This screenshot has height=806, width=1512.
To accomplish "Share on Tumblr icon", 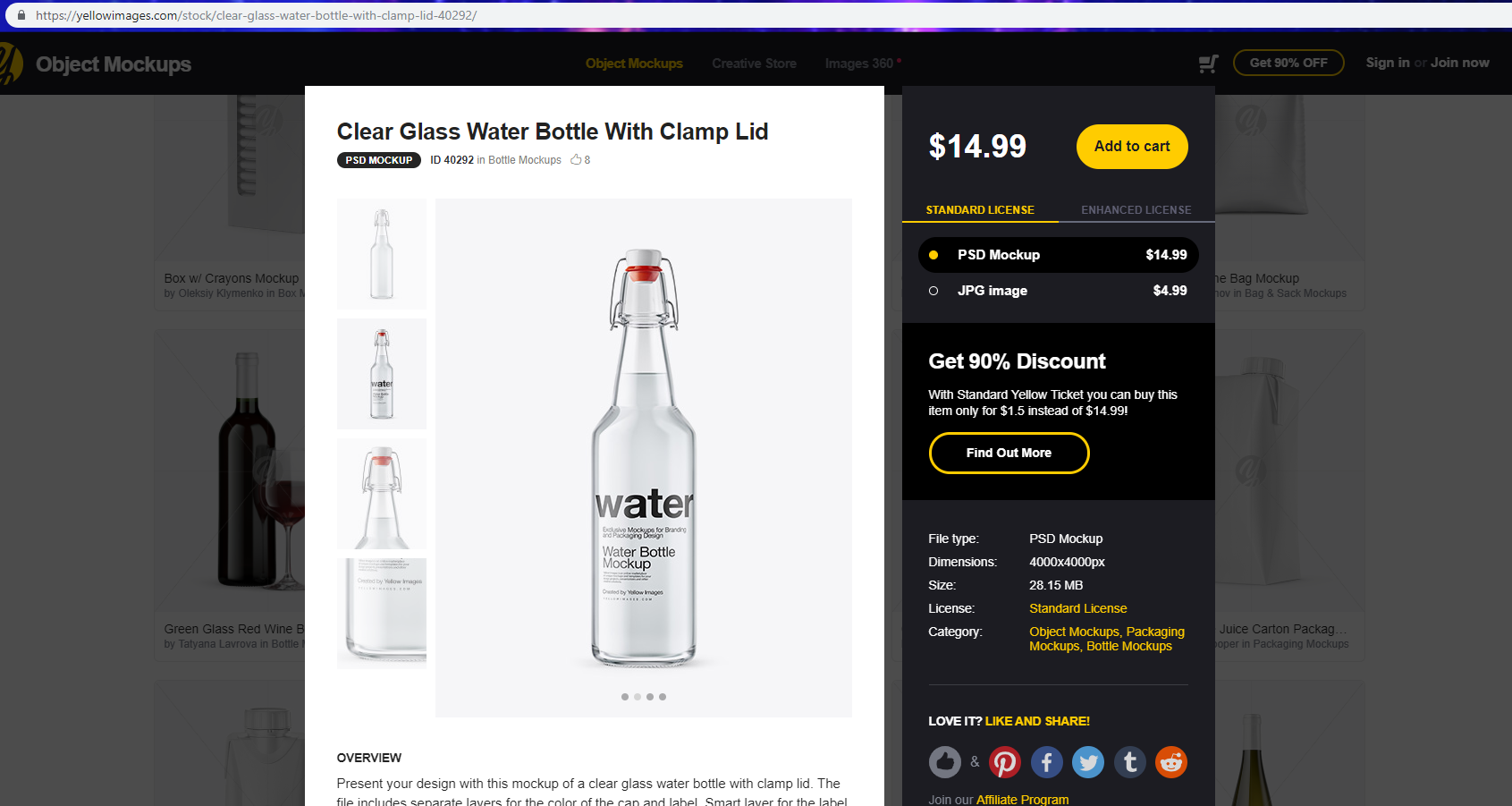I will [x=1130, y=762].
